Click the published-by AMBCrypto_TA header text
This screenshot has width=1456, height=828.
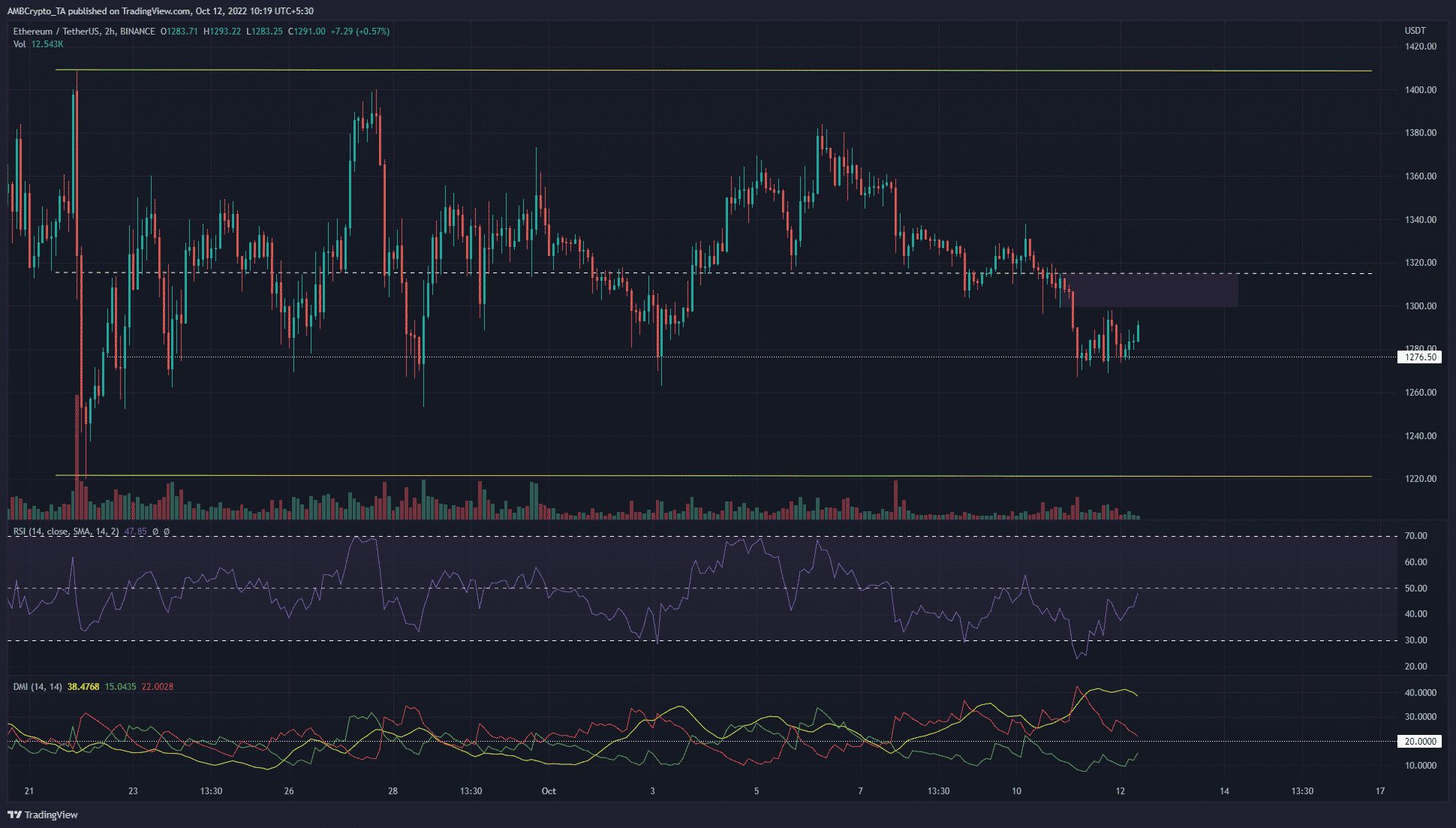point(161,11)
